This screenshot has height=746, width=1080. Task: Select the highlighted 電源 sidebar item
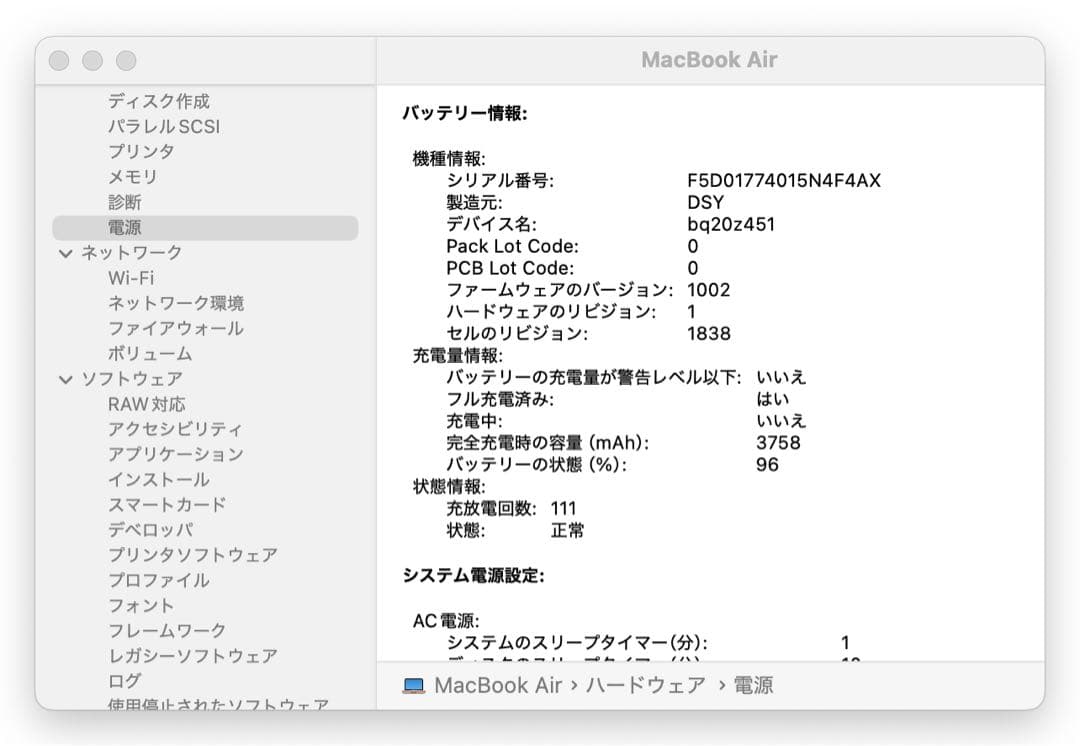click(x=205, y=228)
